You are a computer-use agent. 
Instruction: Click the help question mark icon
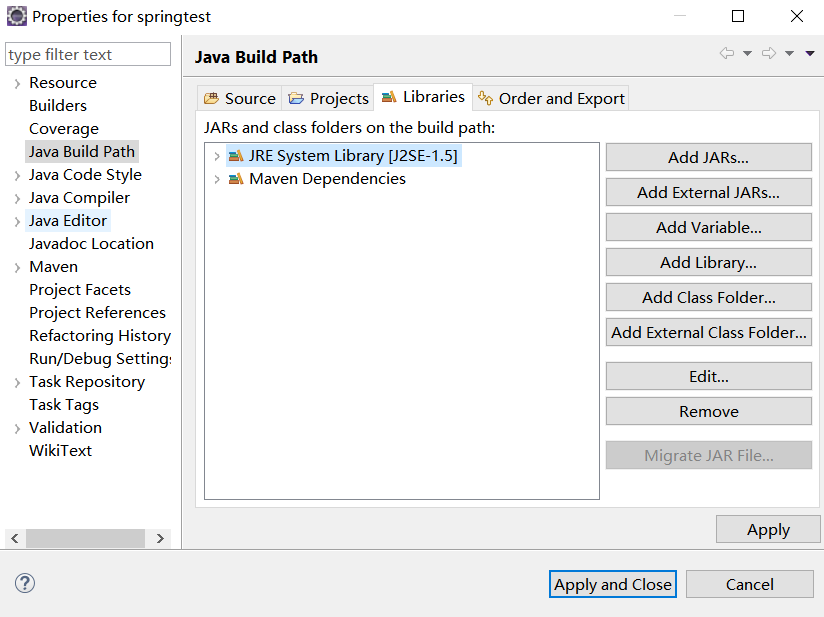click(25, 583)
